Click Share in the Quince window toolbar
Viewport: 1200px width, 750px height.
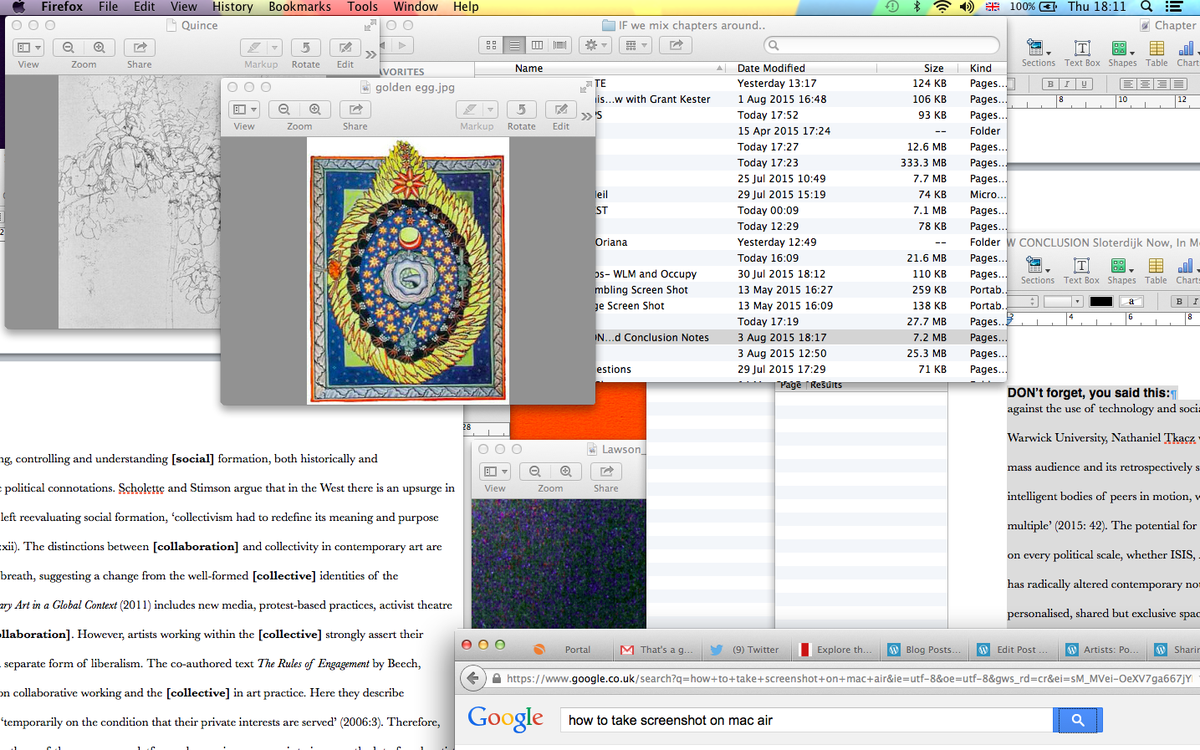[x=139, y=47]
